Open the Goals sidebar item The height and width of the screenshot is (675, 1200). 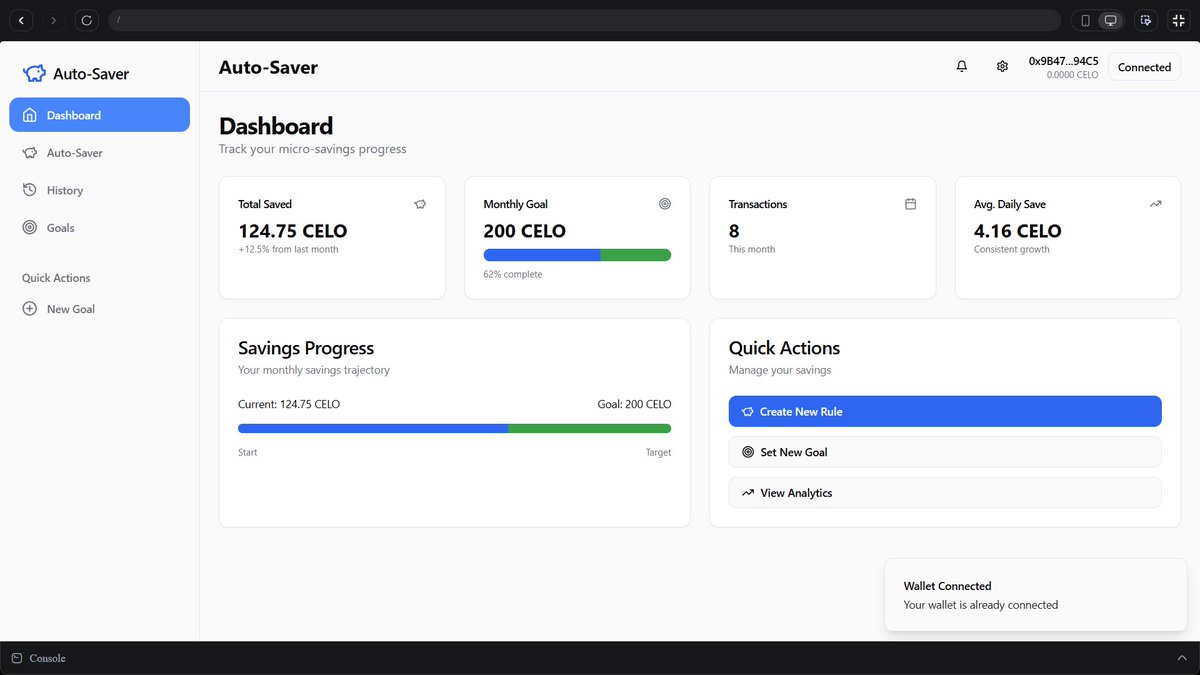[99, 228]
